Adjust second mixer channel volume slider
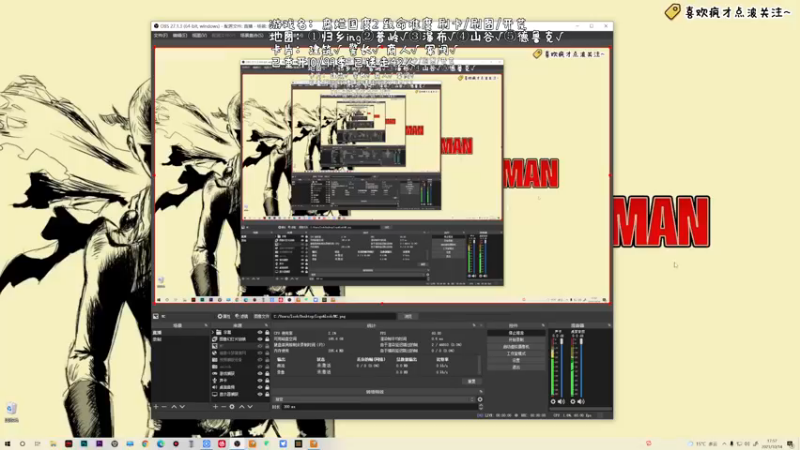Screen dimensions: 800x450 pos(581,367)
